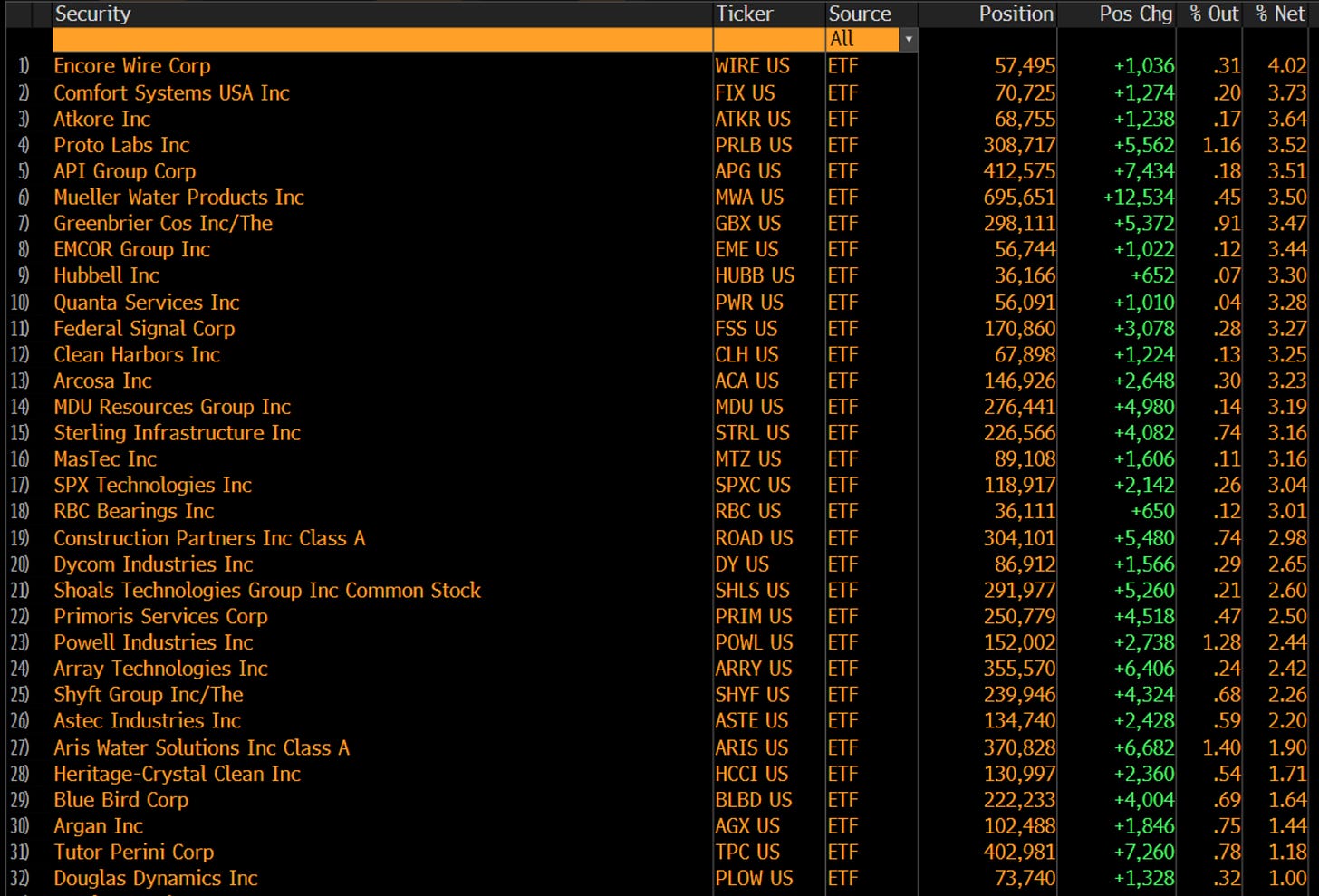Viewport: 1319px width, 896px height.
Task: Open Clean Harbors Inc
Action: (137, 355)
